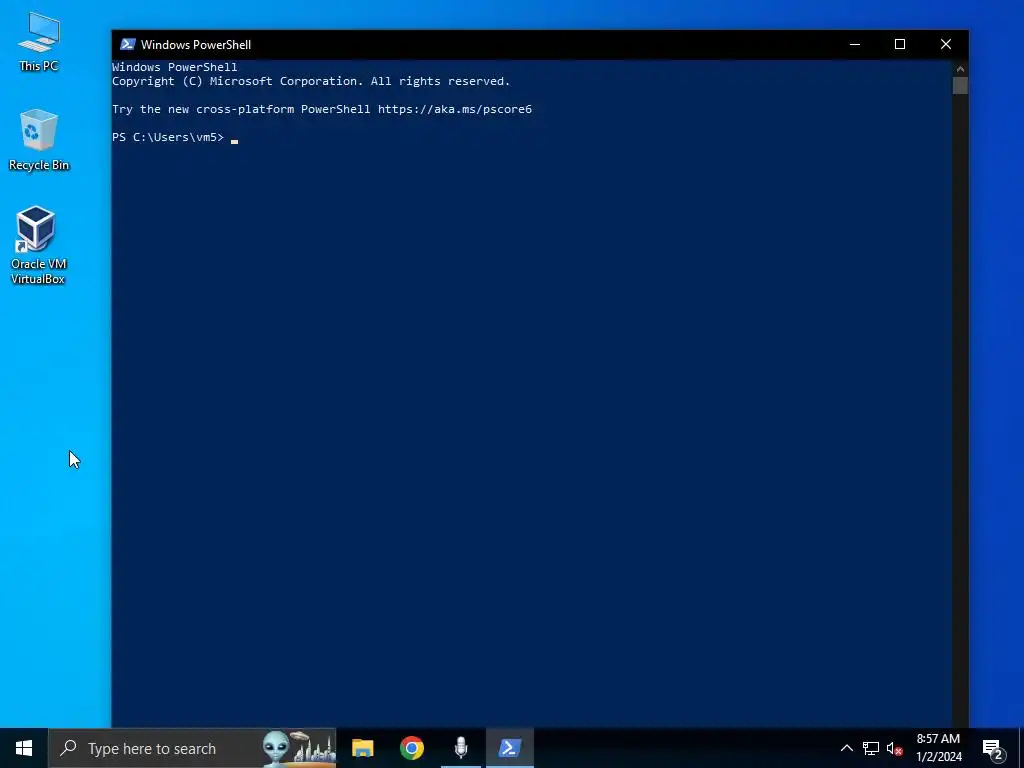Open the clock showing 8:57 AM
Screen dimensions: 1024x768
(x=938, y=748)
